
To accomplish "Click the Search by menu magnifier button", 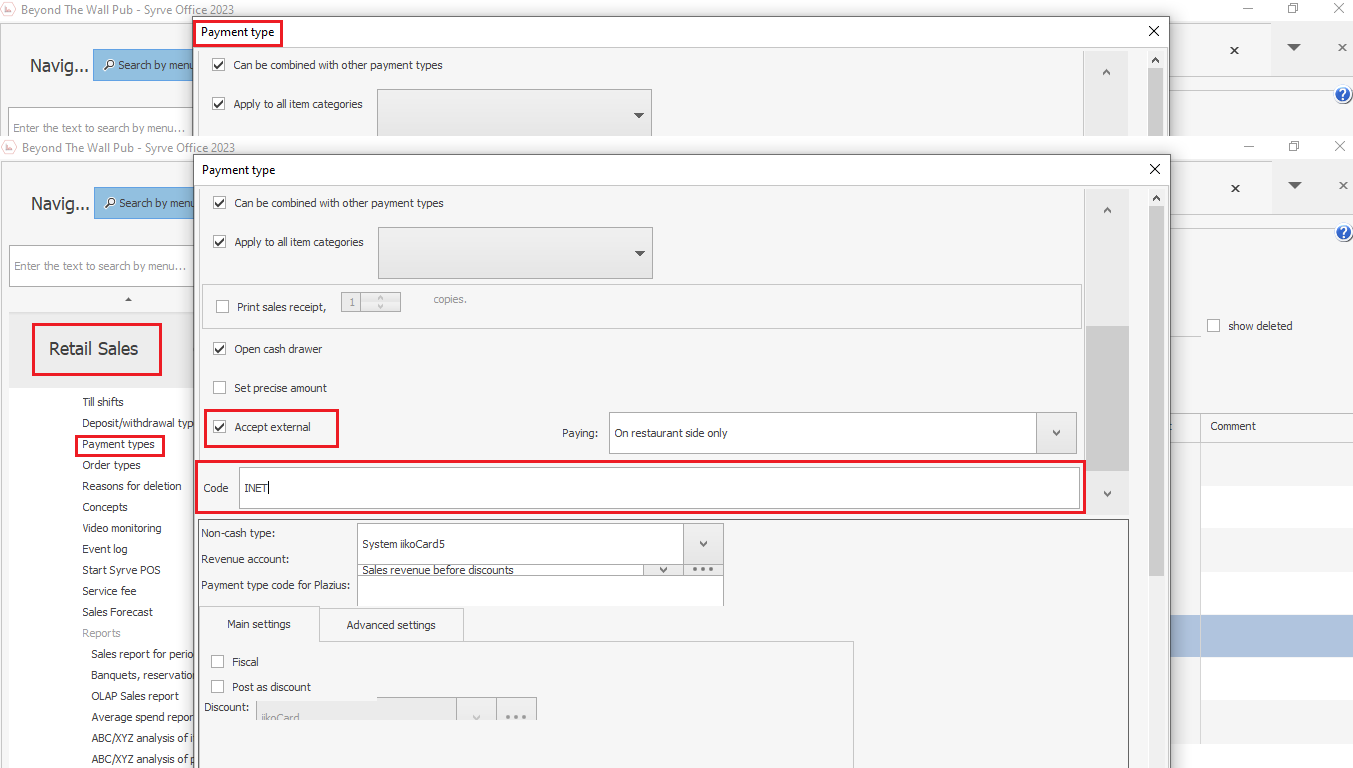I will tap(145, 203).
